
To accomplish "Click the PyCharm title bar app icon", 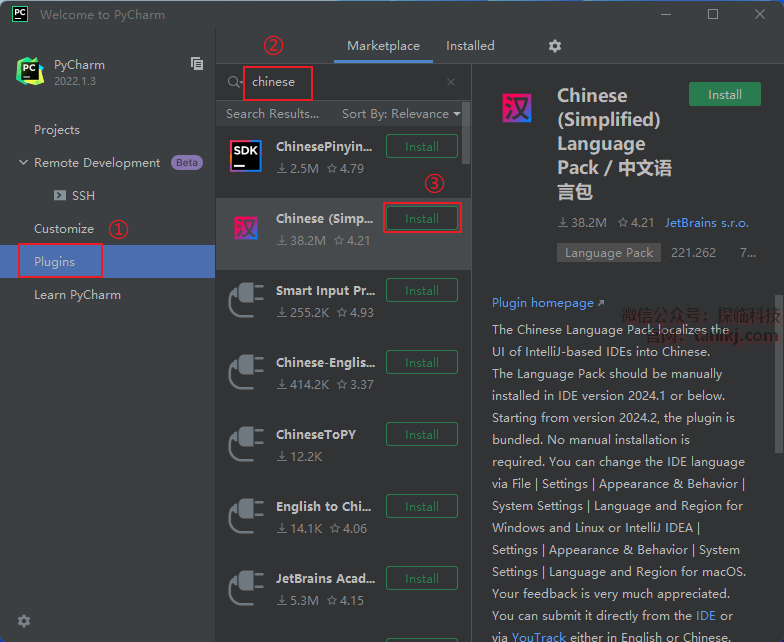I will (x=20, y=14).
